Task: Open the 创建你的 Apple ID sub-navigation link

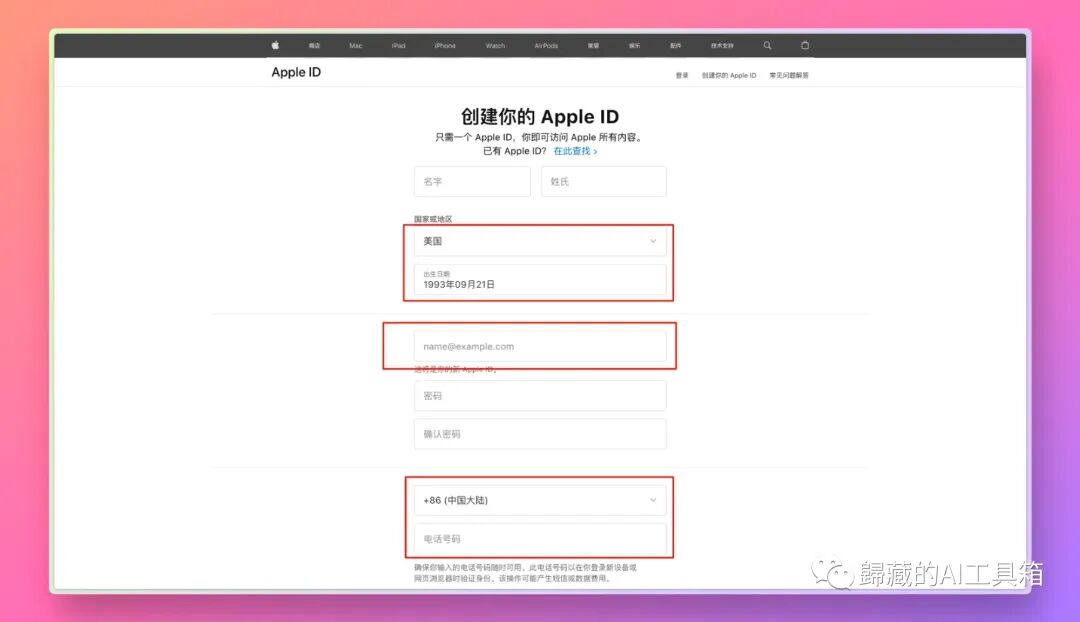Action: pos(729,75)
